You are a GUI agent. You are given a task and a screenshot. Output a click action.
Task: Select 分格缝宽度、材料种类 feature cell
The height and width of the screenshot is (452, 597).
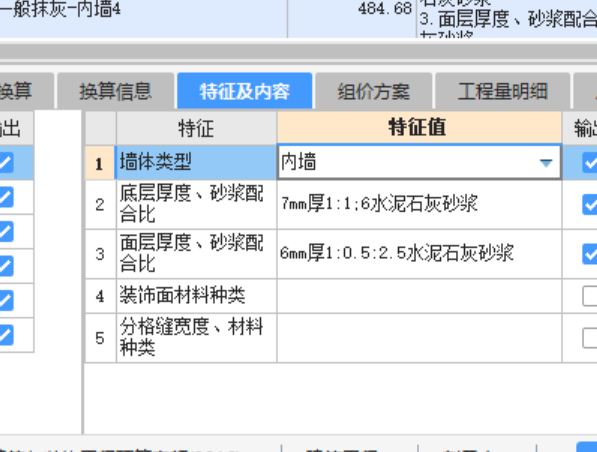196,338
